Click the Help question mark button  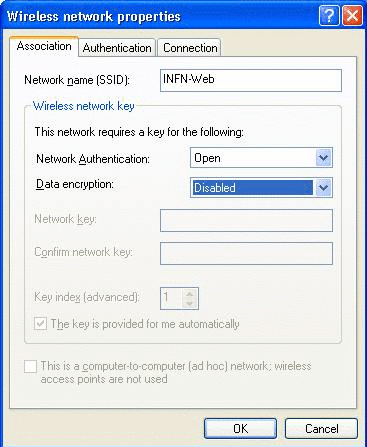[x=329, y=16]
